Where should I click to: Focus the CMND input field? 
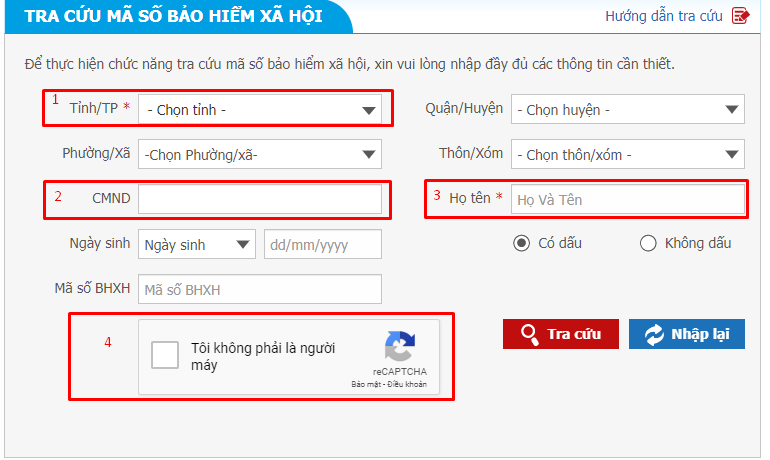pyautogui.click(x=260, y=199)
